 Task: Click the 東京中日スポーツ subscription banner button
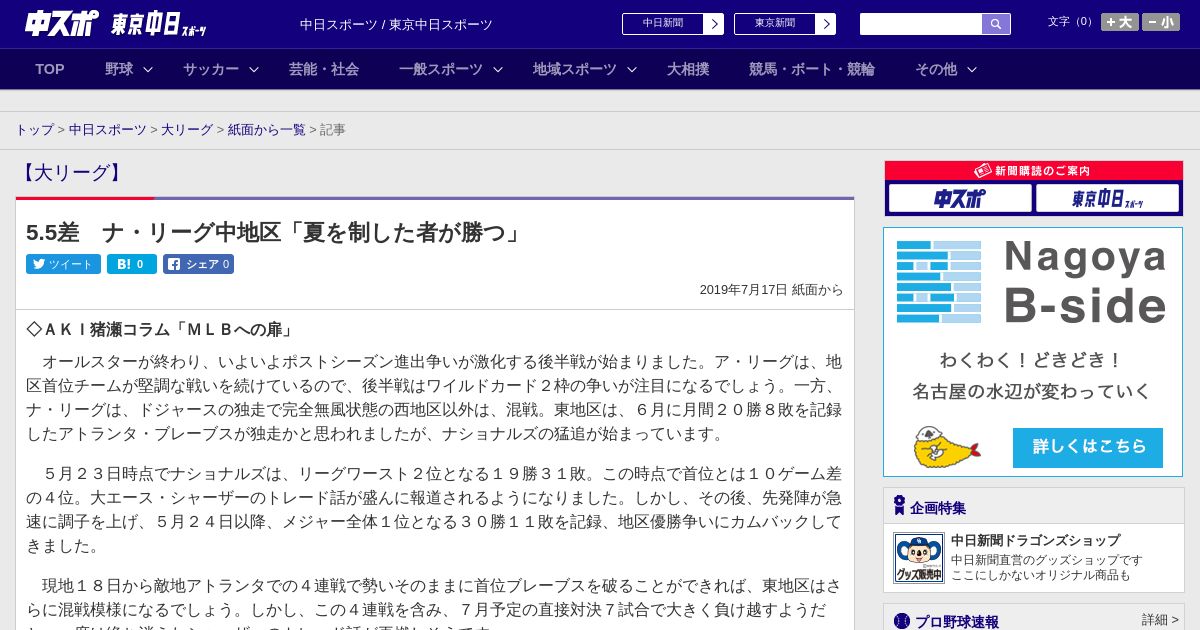tap(1107, 198)
